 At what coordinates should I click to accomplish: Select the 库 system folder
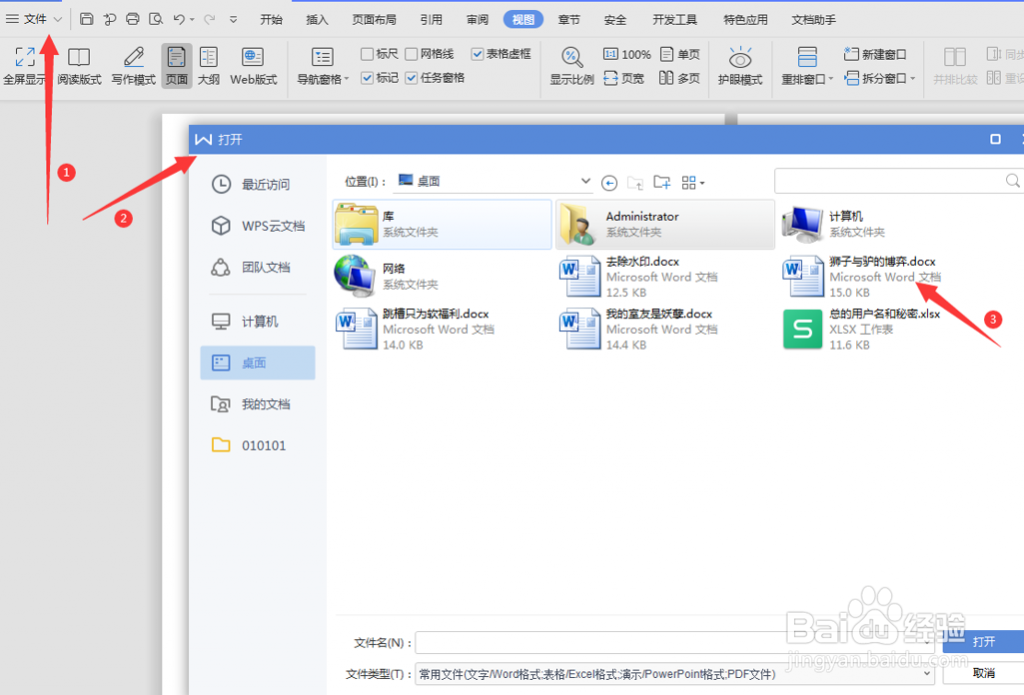click(442, 224)
